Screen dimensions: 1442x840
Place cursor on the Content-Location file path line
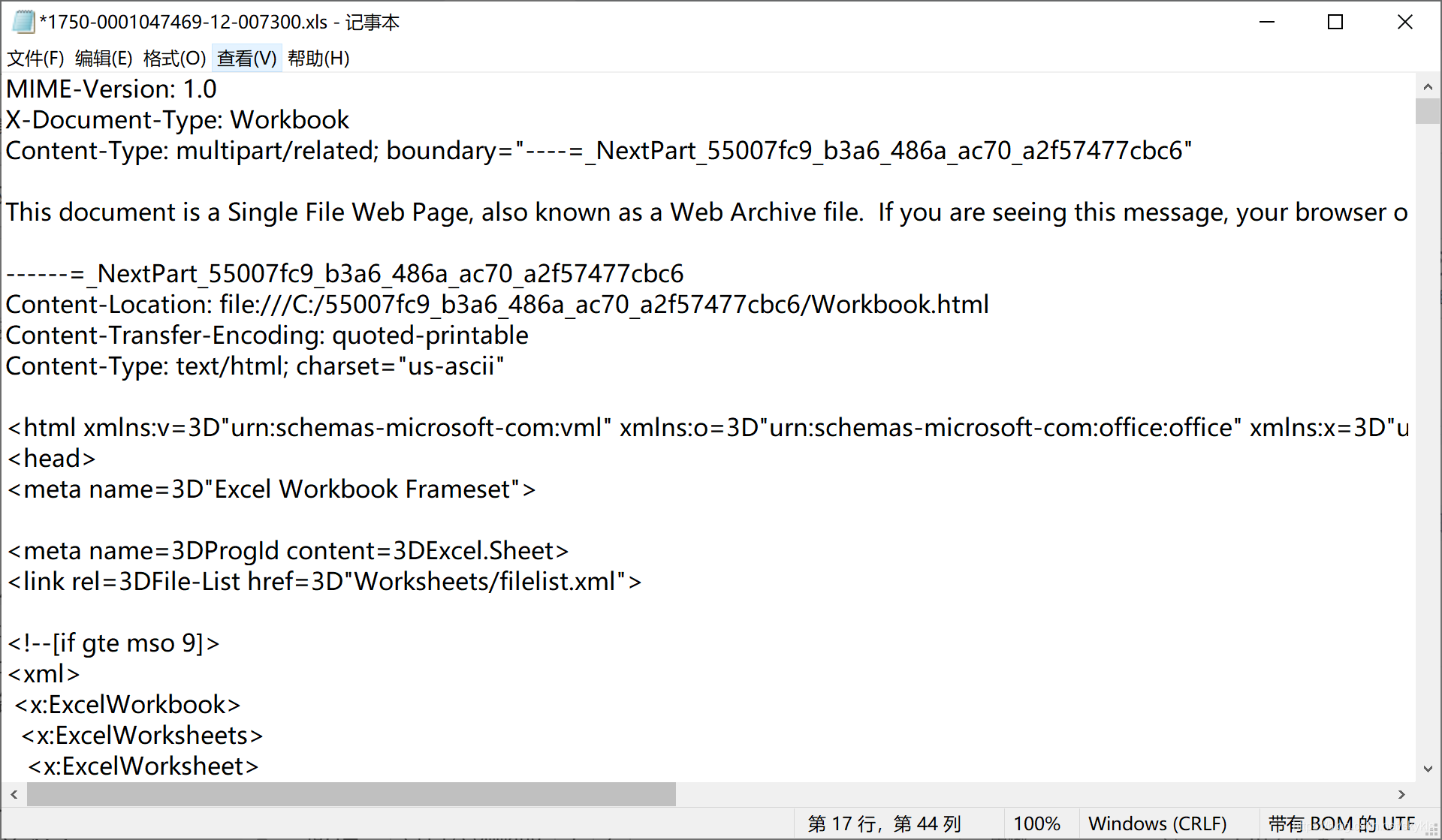(496, 304)
